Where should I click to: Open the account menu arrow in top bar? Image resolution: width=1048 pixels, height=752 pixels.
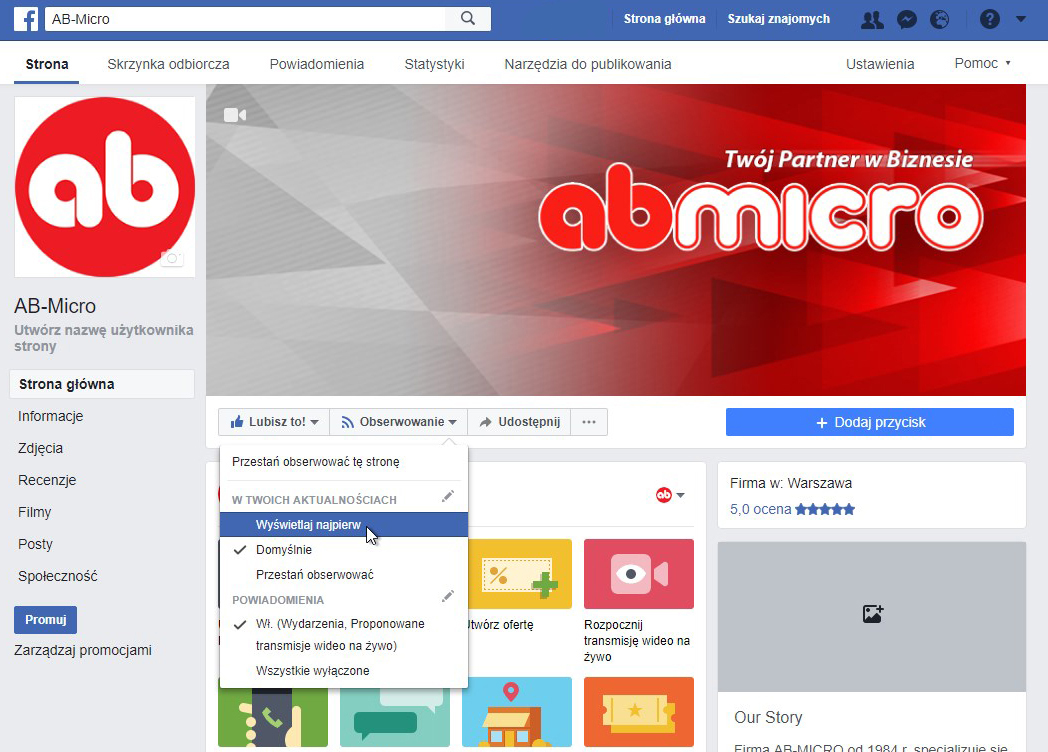(x=1021, y=19)
